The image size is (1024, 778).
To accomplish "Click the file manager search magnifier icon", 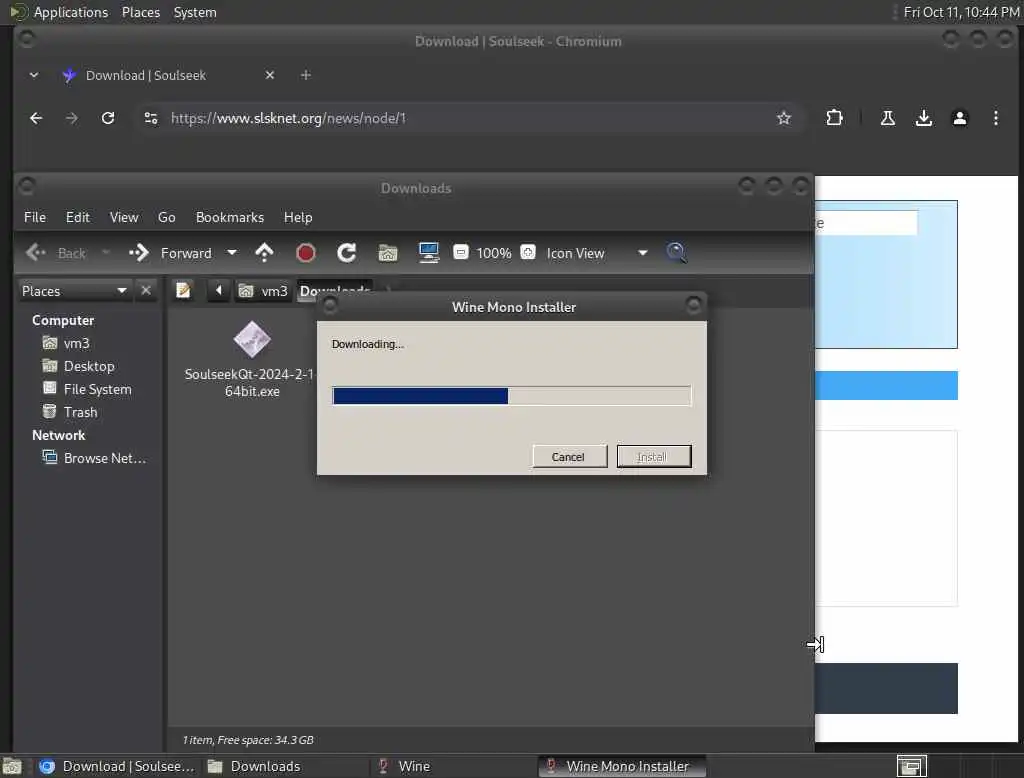I will pos(676,252).
